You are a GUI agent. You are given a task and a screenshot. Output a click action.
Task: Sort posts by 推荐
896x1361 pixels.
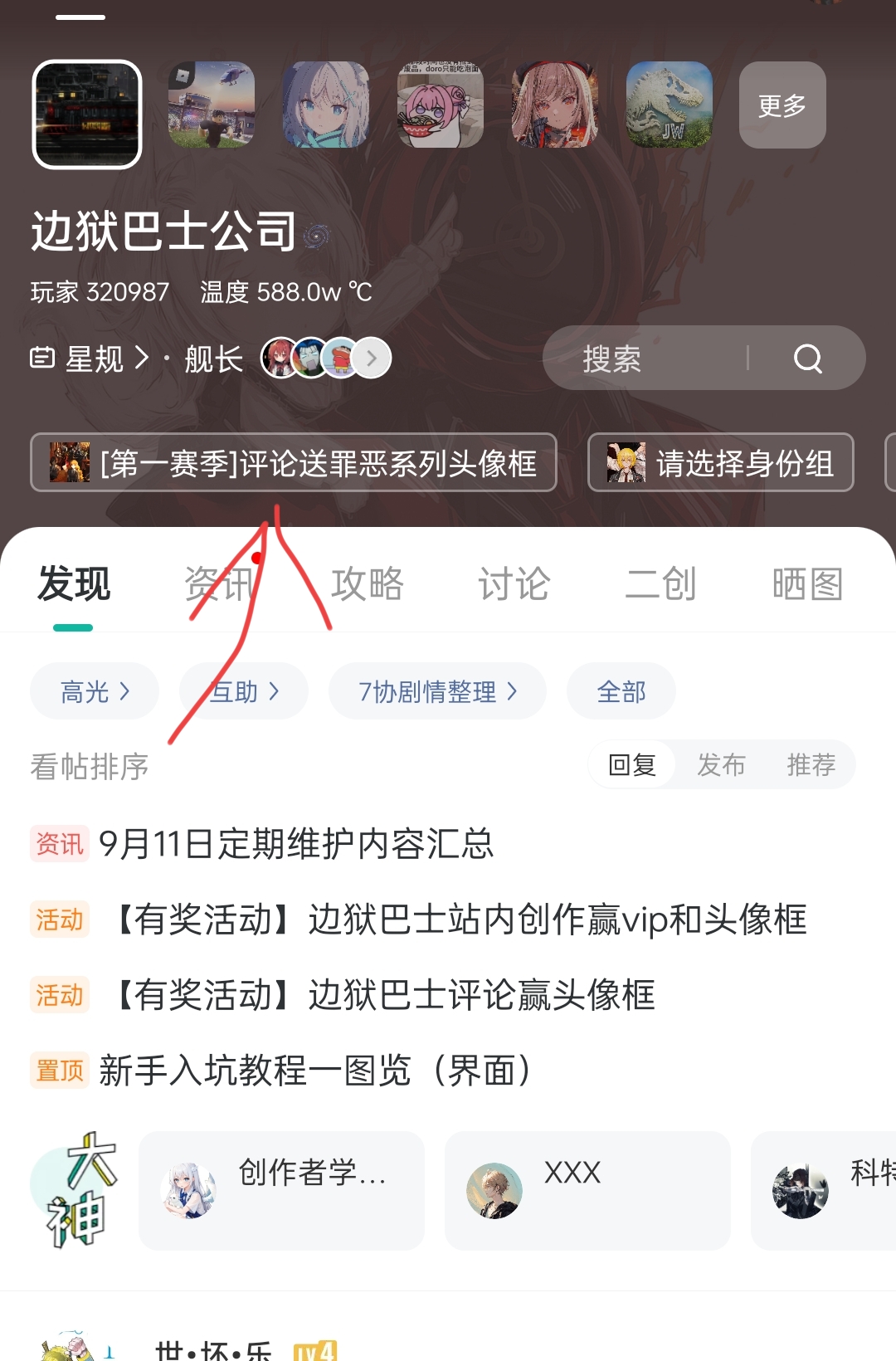point(811,764)
